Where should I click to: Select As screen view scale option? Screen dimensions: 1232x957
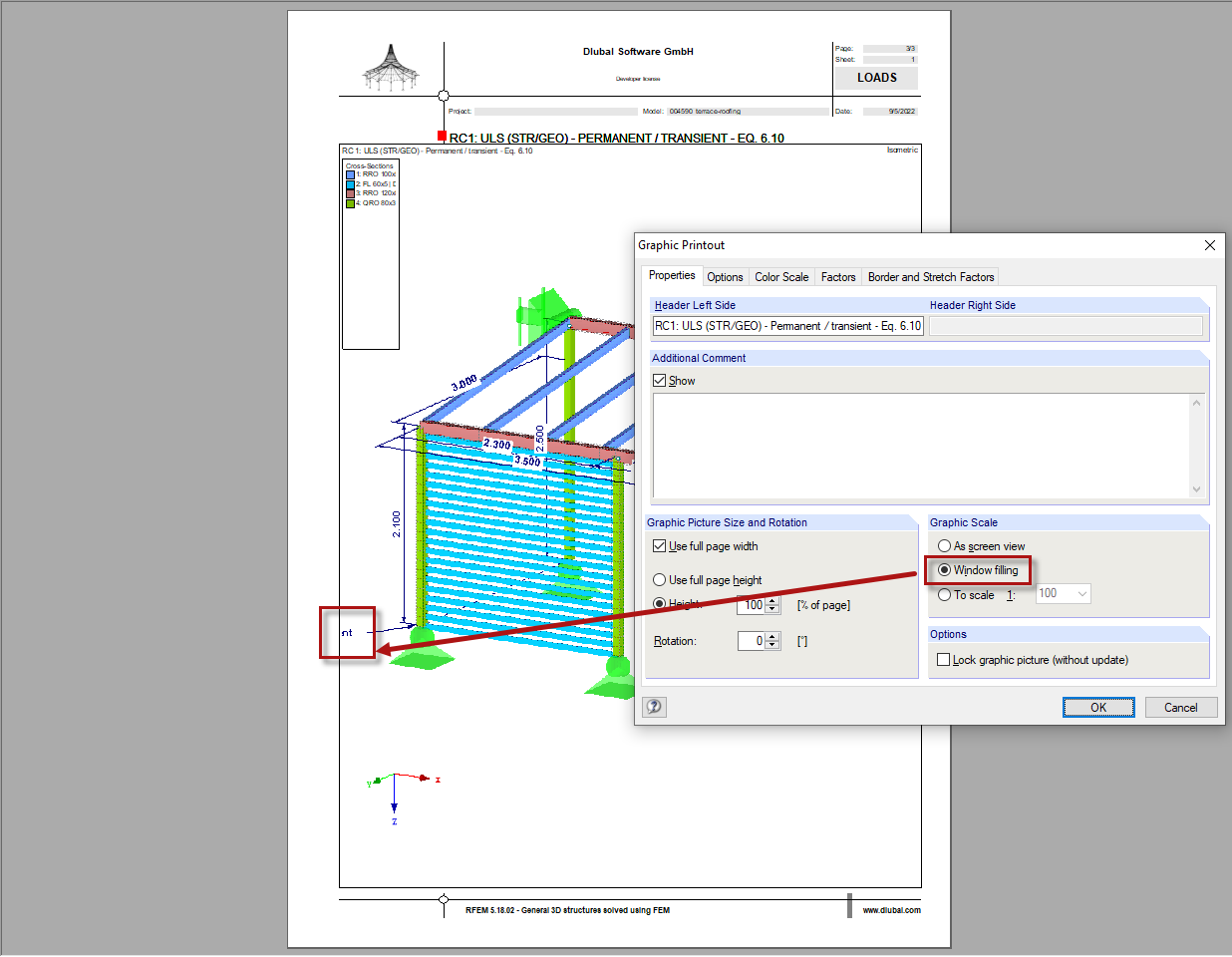point(944,546)
